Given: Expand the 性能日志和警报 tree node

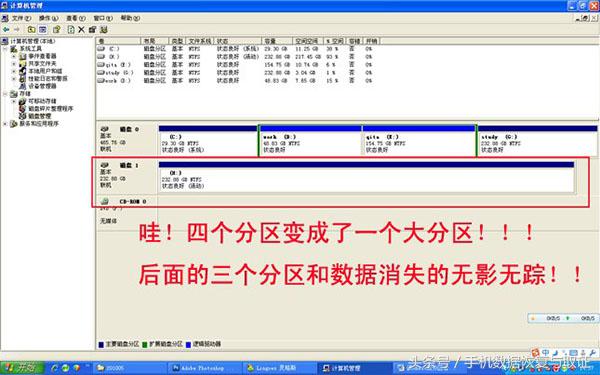Looking at the screenshot, I should pyautogui.click(x=14, y=78).
